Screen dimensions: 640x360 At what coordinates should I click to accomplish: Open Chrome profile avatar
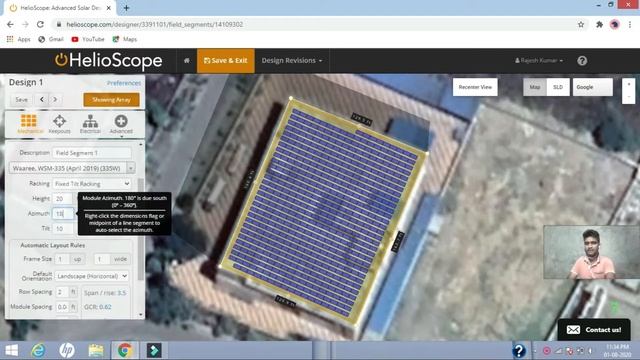[x=615, y=24]
